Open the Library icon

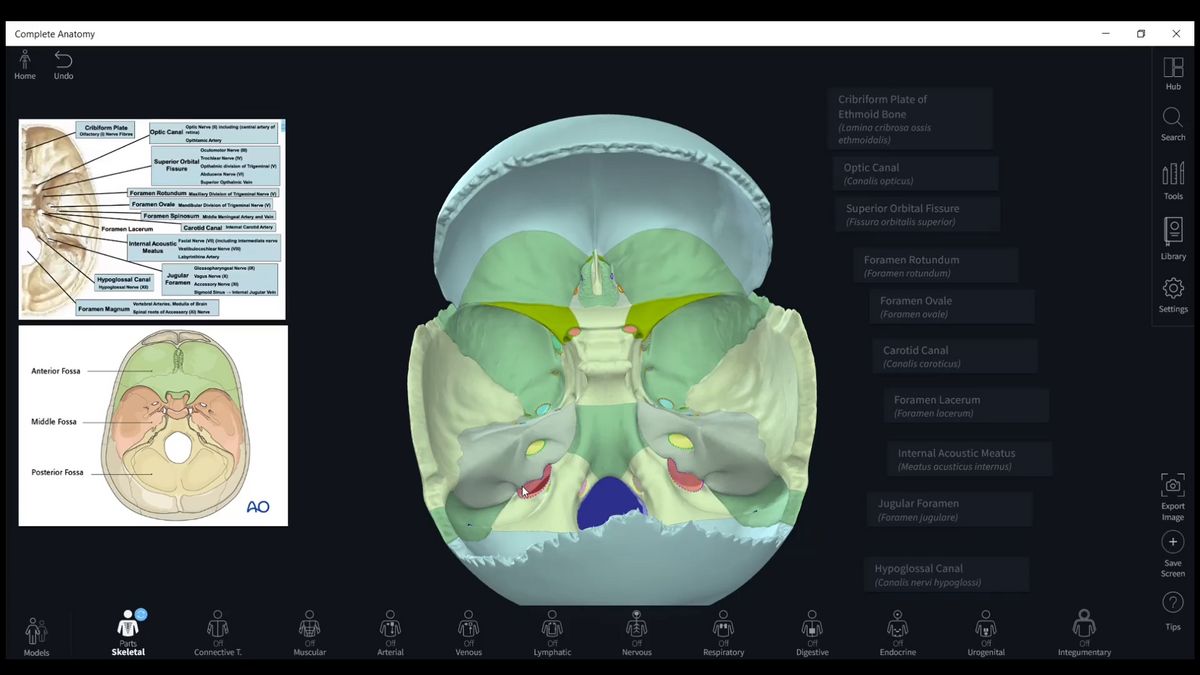1173,234
